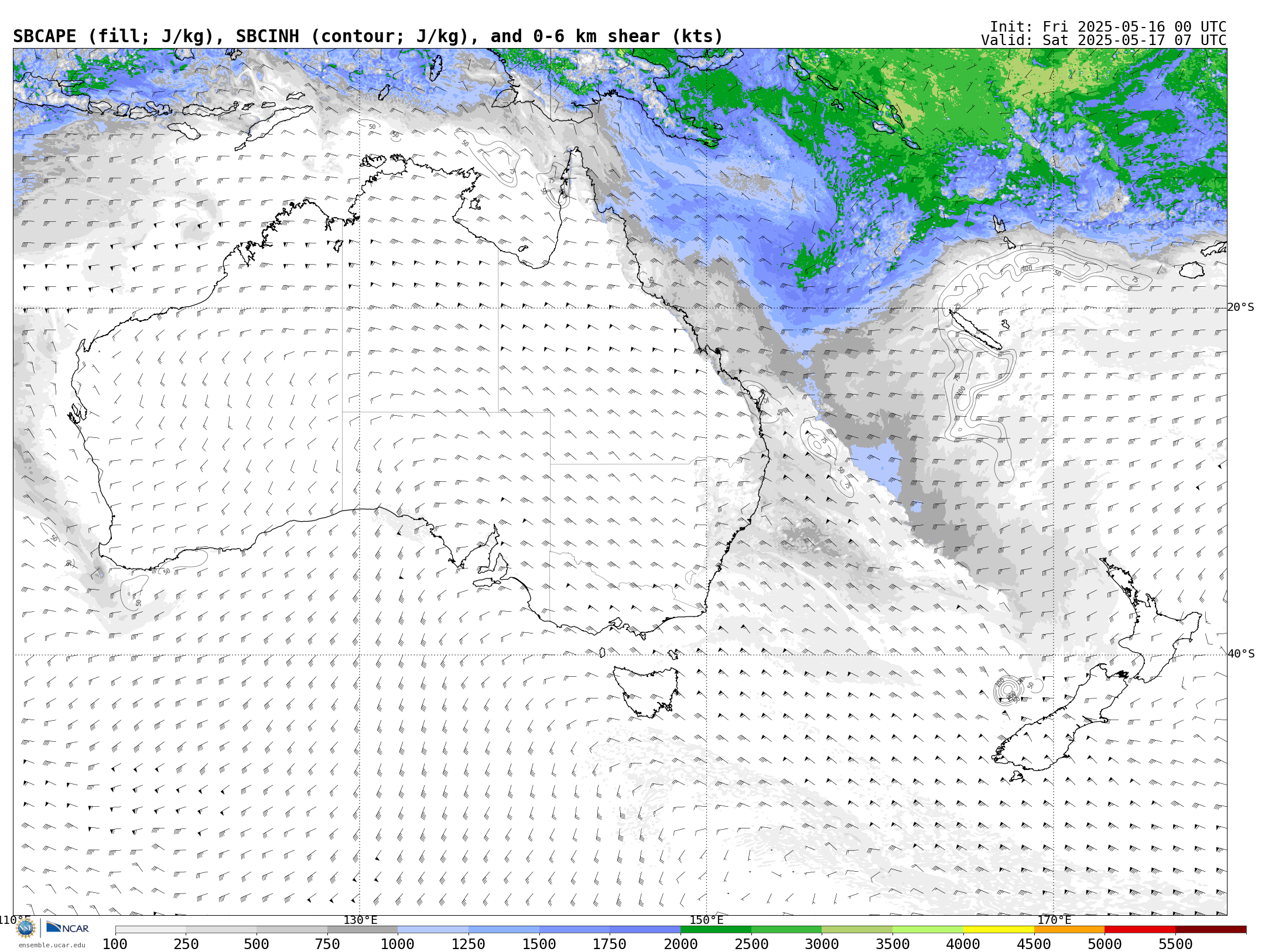
Task: Click the light gray 100–250 colorbar segment
Action: (151, 930)
